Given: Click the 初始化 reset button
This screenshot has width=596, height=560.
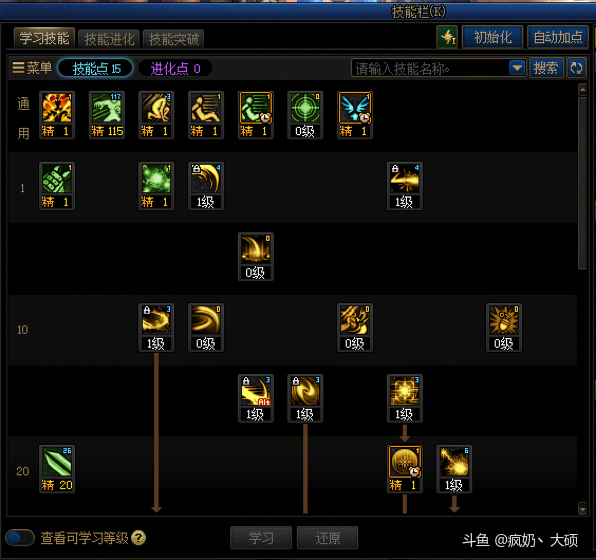Looking at the screenshot, I should pos(492,37).
